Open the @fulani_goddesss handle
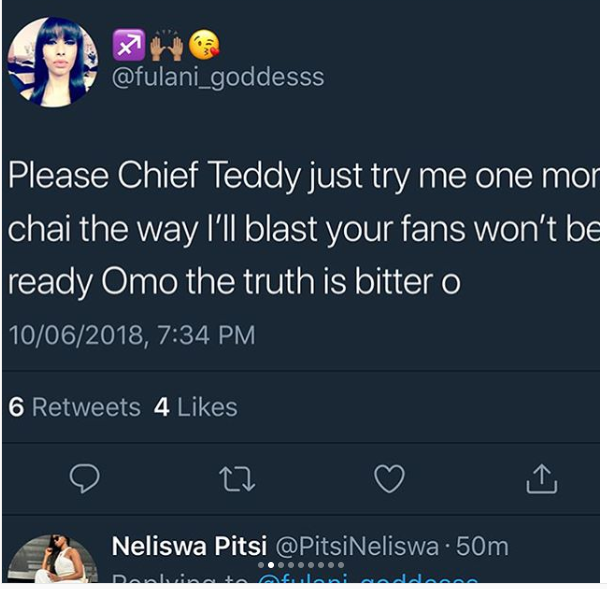This screenshot has height=589, width=607. coord(217,78)
